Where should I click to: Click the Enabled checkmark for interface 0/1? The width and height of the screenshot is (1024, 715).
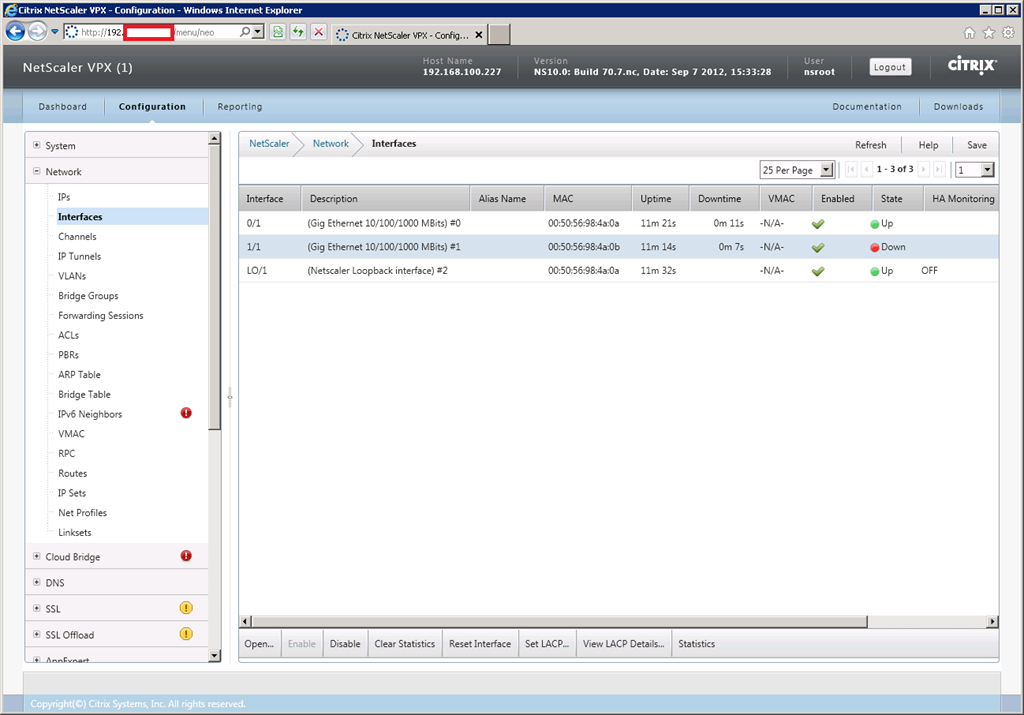click(x=817, y=223)
